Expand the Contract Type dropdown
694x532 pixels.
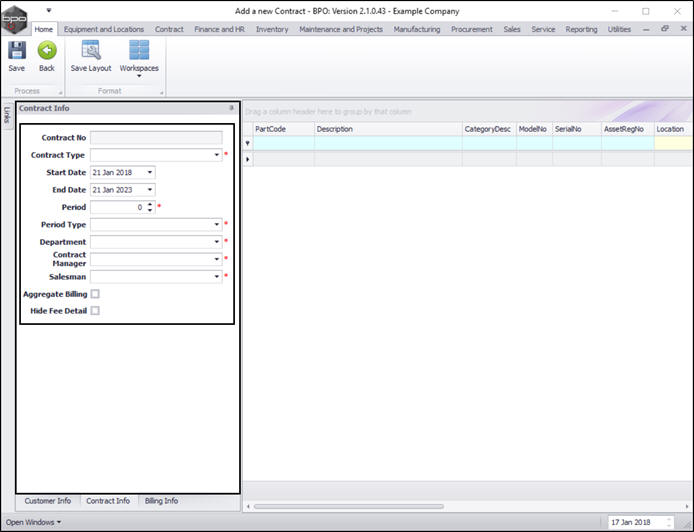[x=216, y=156]
